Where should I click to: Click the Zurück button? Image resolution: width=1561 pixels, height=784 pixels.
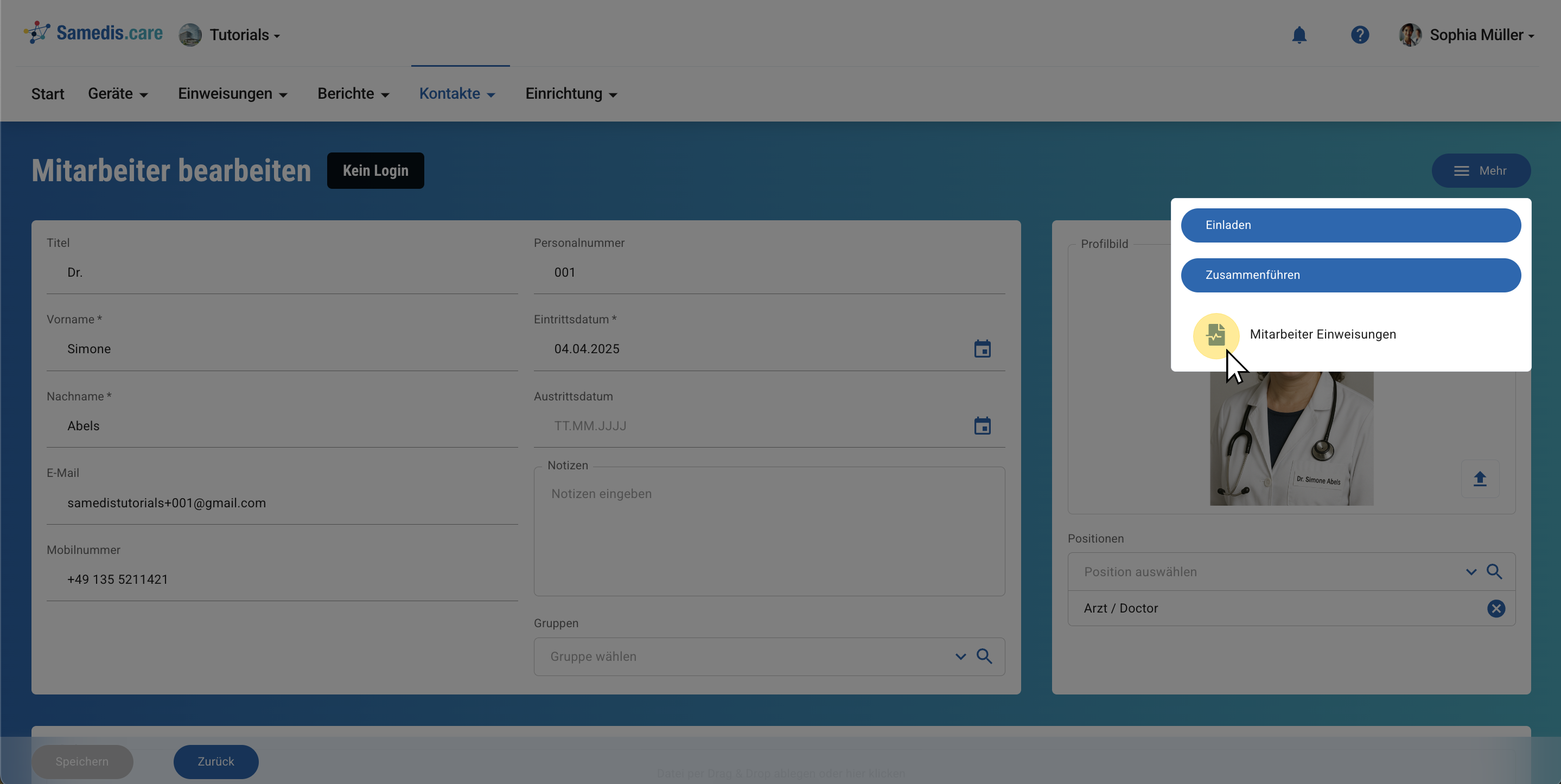tap(216, 762)
